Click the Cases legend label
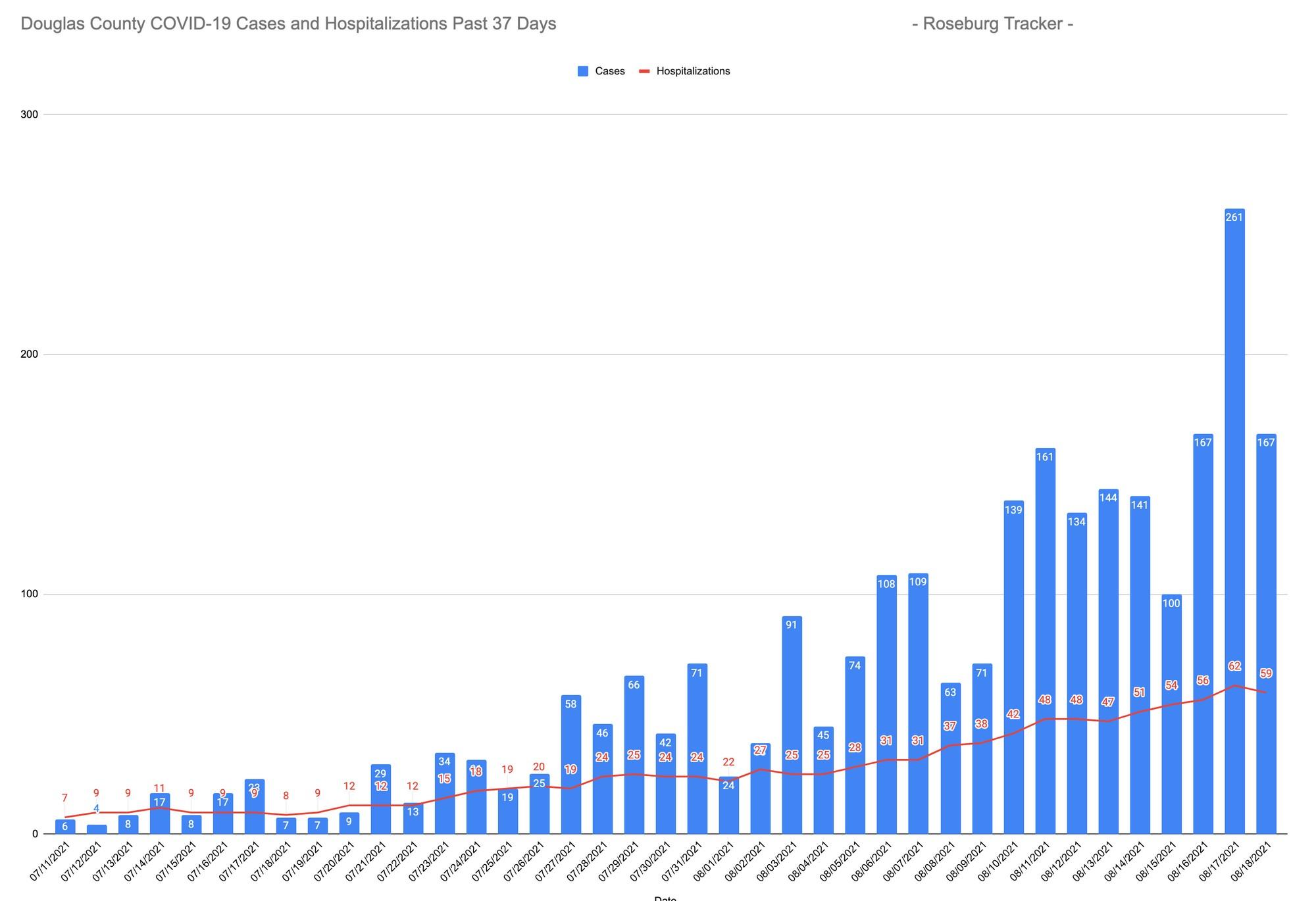The image size is (1316, 901). tap(610, 71)
